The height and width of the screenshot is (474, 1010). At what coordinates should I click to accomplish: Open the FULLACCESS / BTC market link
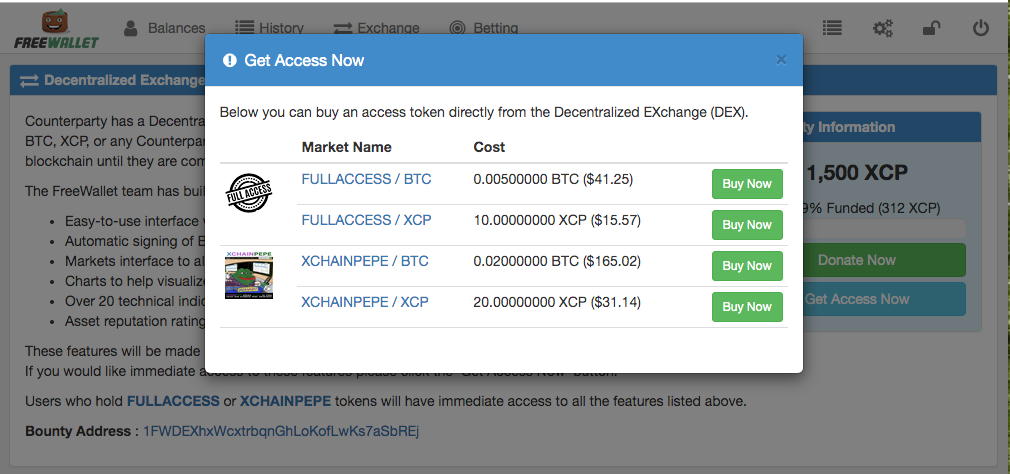(x=367, y=179)
